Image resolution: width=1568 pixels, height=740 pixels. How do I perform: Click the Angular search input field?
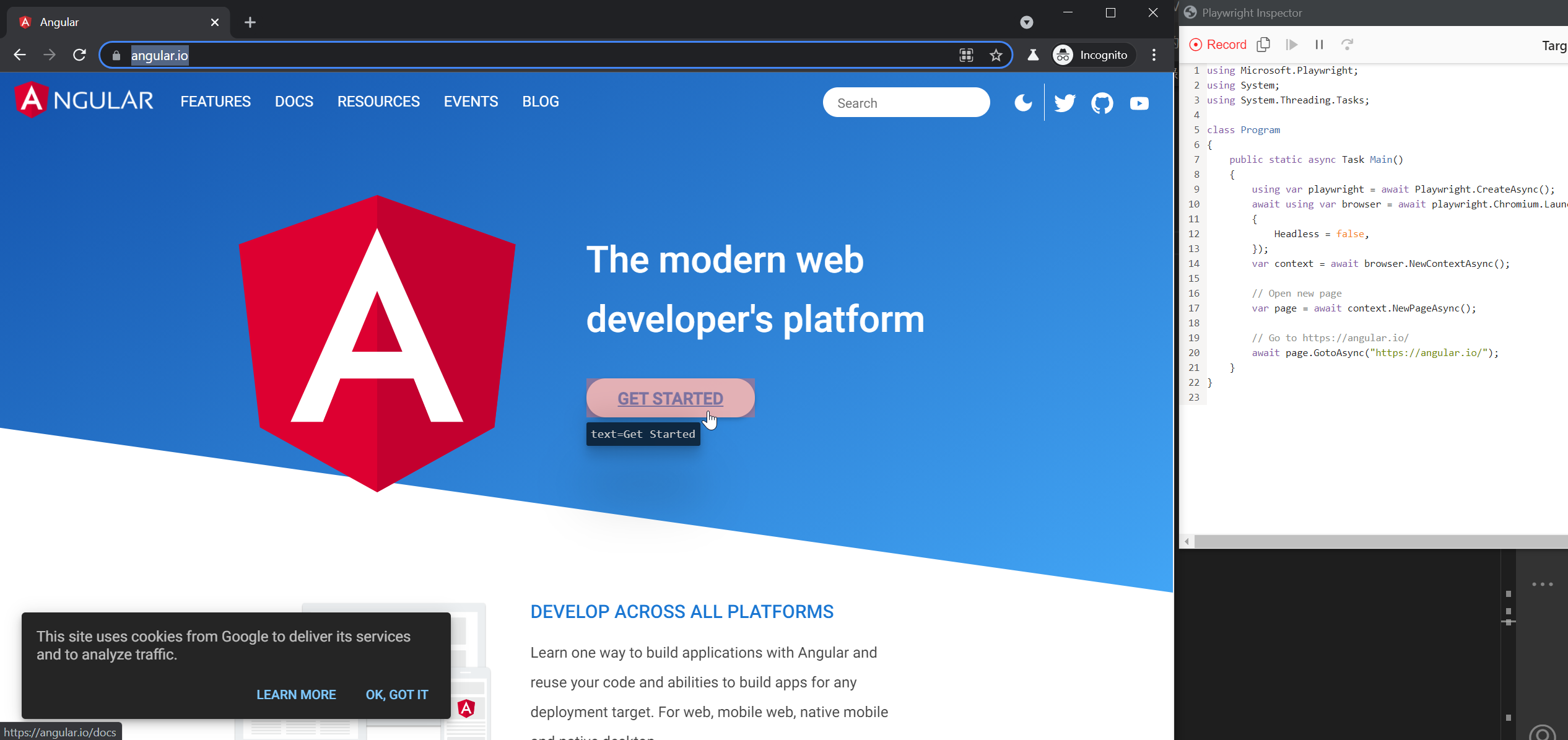click(x=905, y=102)
